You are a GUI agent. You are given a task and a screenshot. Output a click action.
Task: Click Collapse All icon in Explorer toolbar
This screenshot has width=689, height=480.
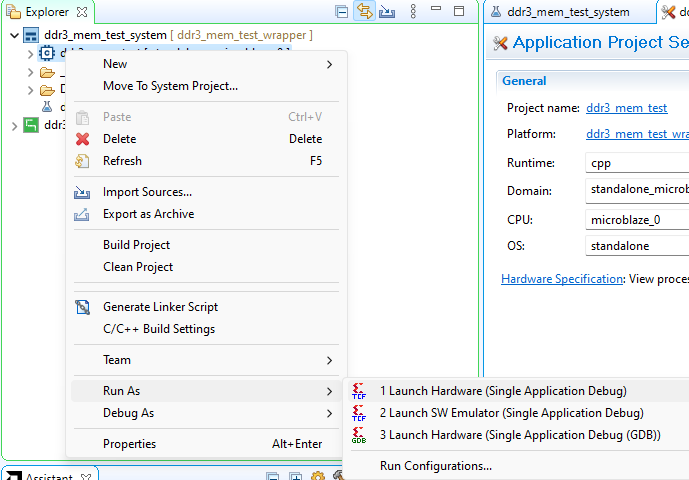[x=342, y=12]
